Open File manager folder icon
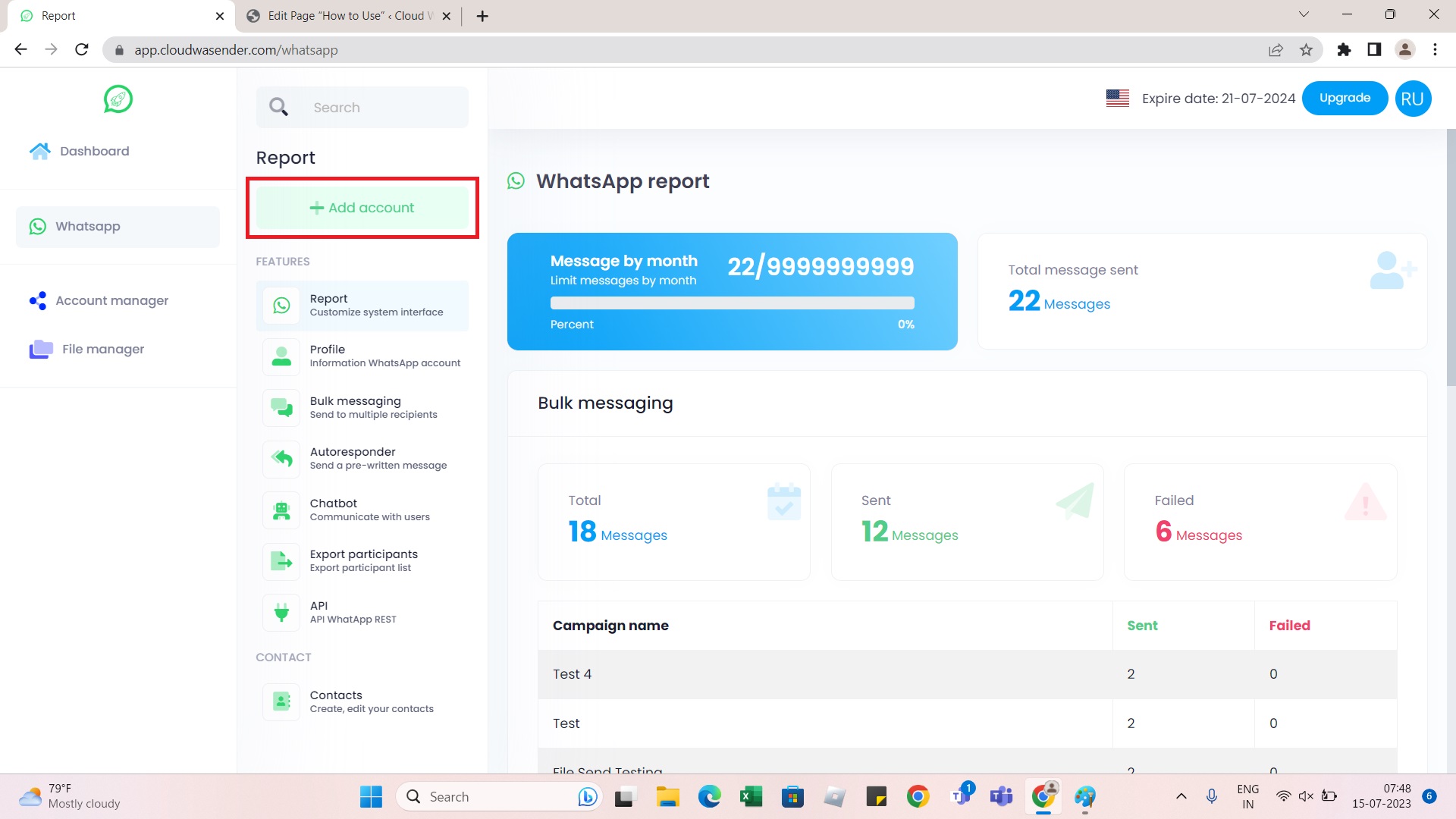This screenshot has width=1456, height=819. 41,350
